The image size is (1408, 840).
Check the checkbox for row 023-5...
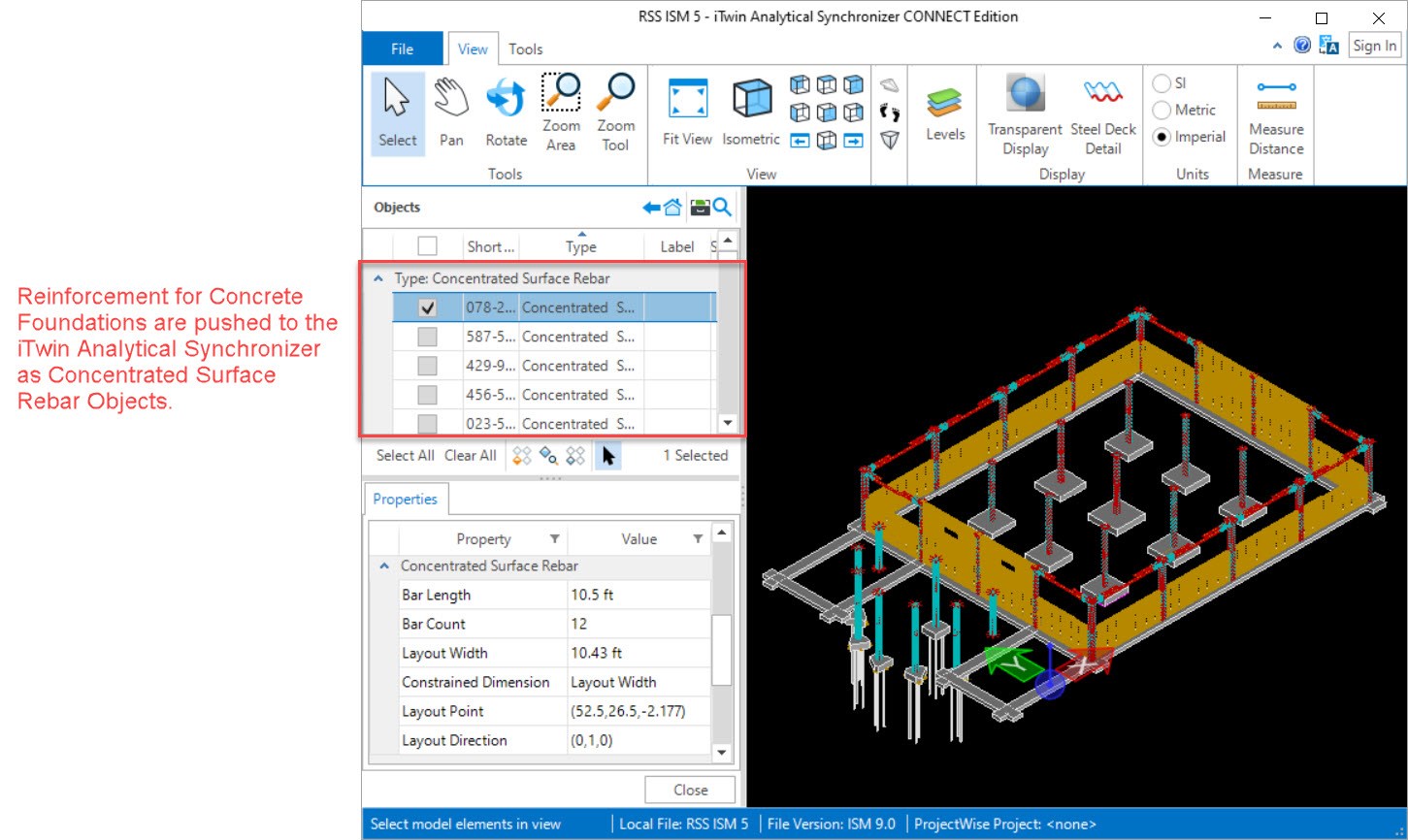coord(427,424)
